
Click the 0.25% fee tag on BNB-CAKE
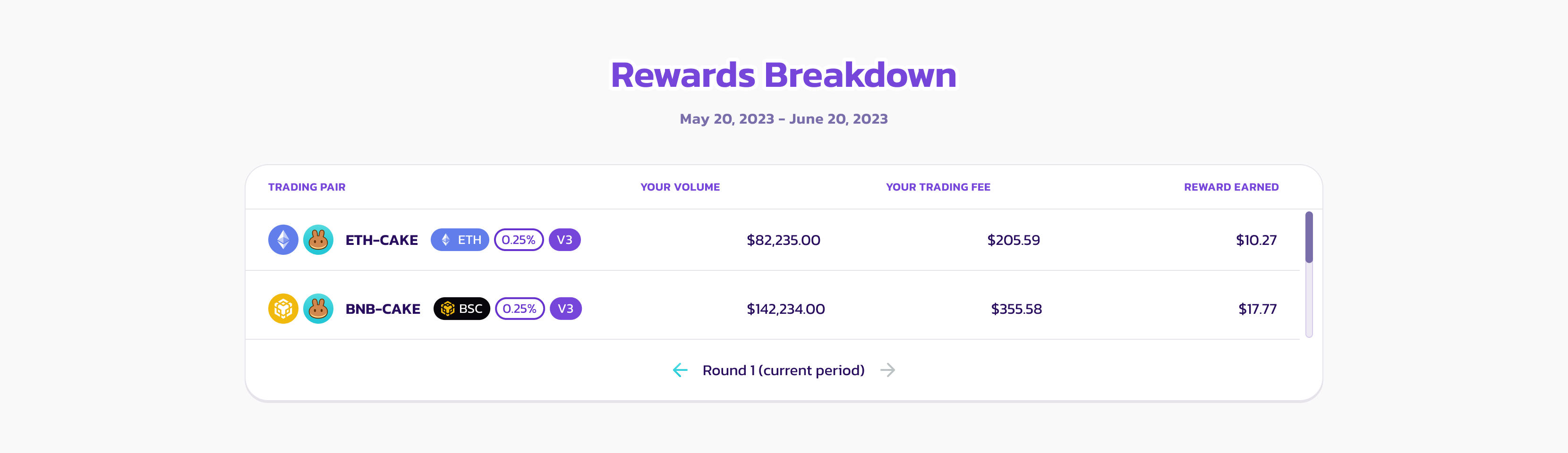click(x=520, y=309)
